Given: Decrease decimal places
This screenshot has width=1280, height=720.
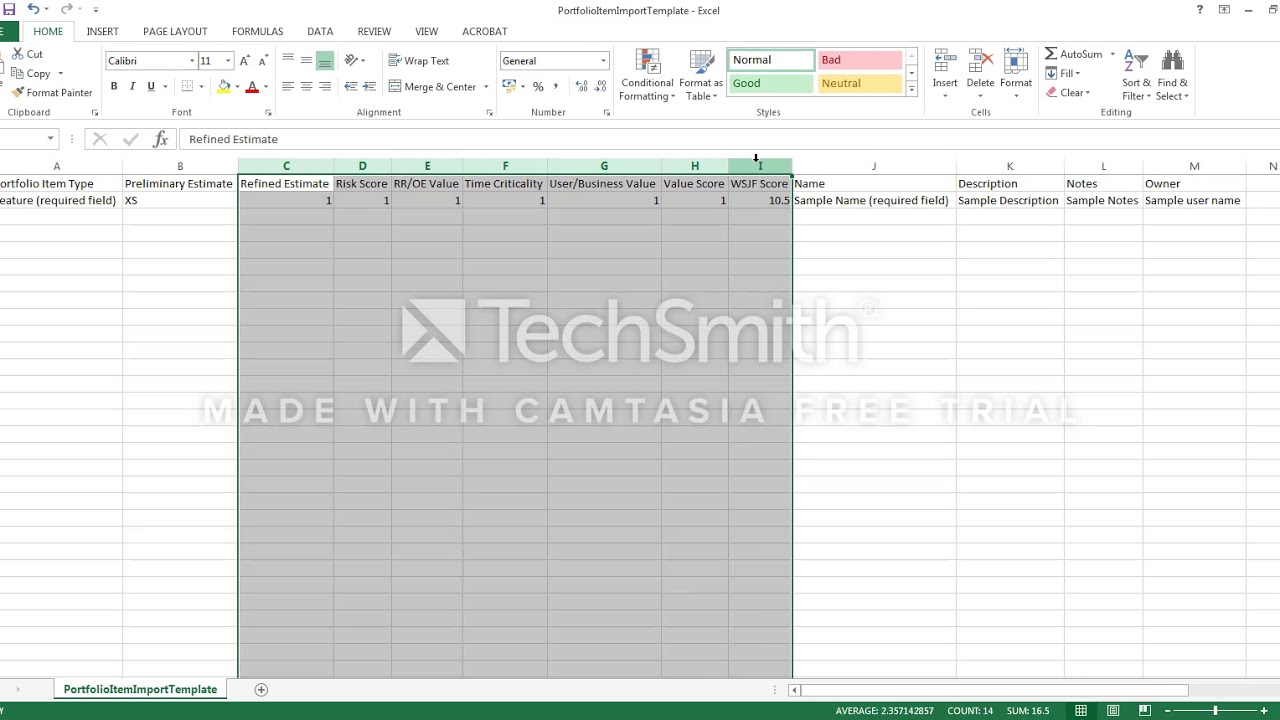Looking at the screenshot, I should point(601,87).
